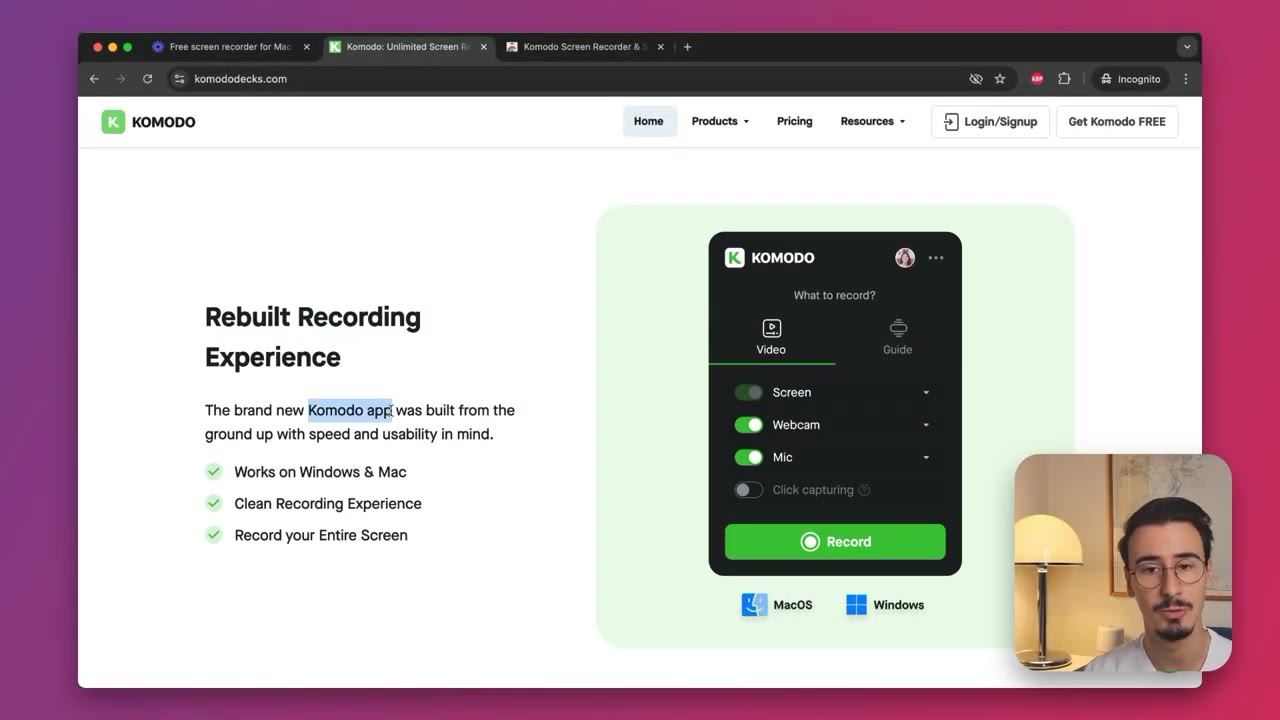Open the three-dot menu in the Komodo widget
The image size is (1280, 720).
tap(936, 258)
